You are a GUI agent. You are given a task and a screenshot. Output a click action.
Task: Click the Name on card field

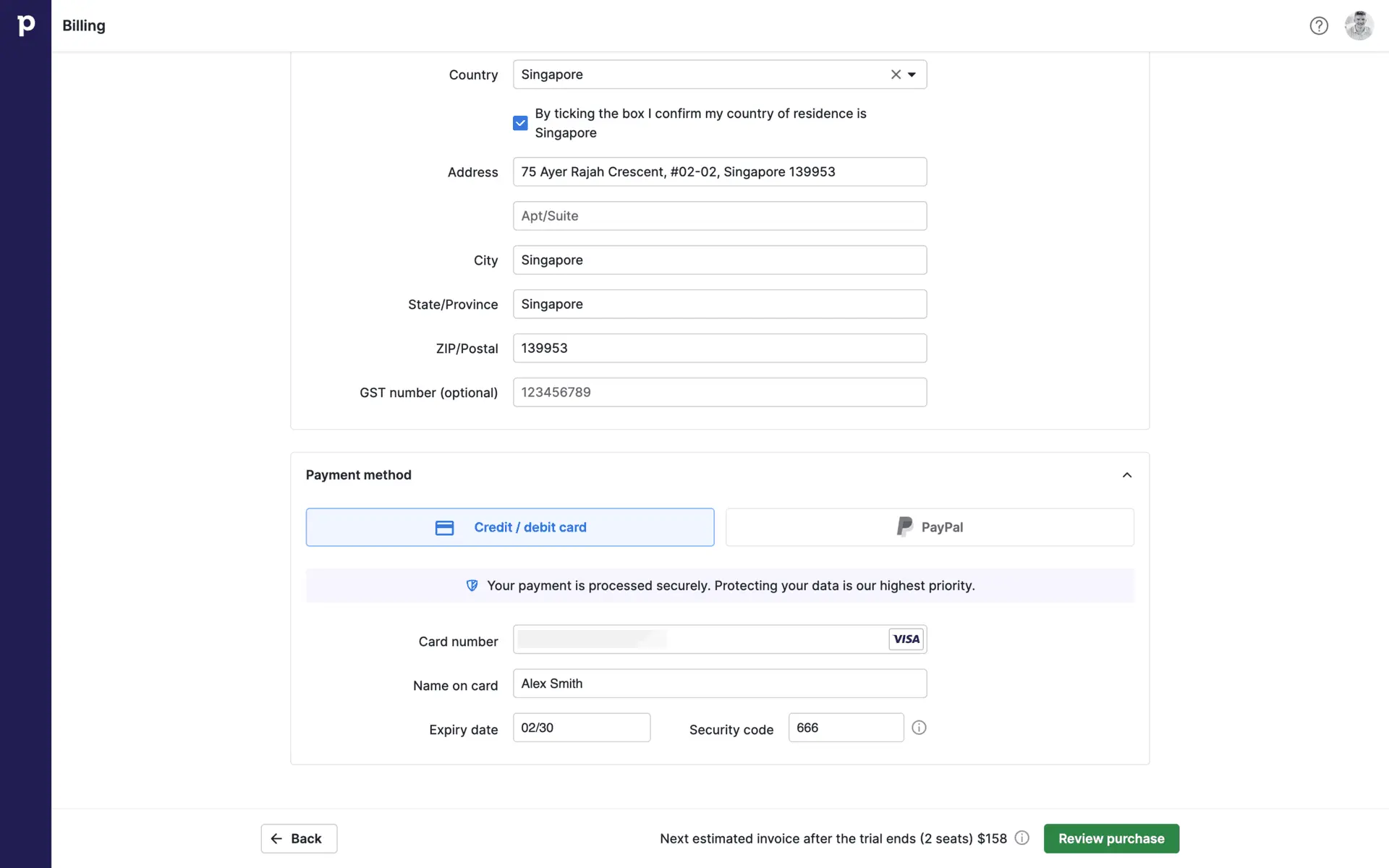click(x=719, y=684)
